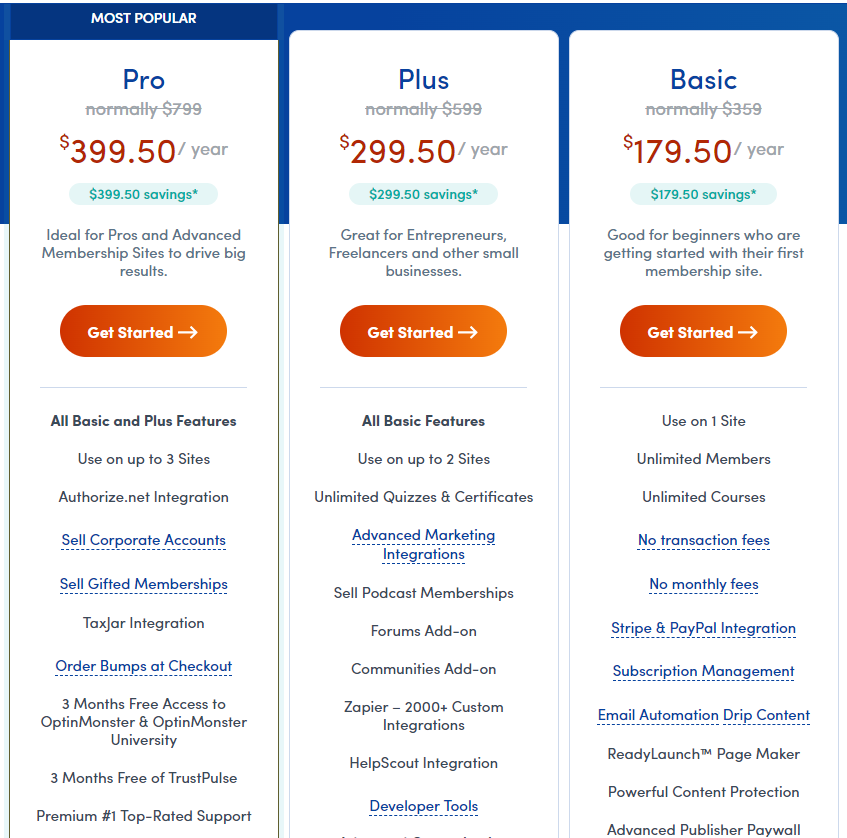847x838 pixels.
Task: Click the $299.50 savings badge on Plus
Action: tap(423, 194)
